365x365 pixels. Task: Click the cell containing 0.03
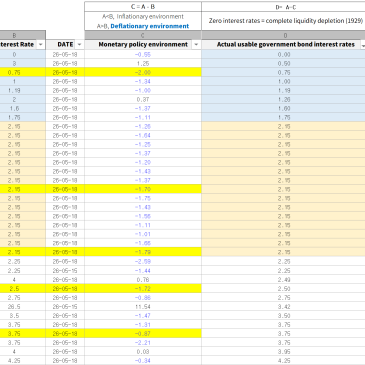[143, 352]
